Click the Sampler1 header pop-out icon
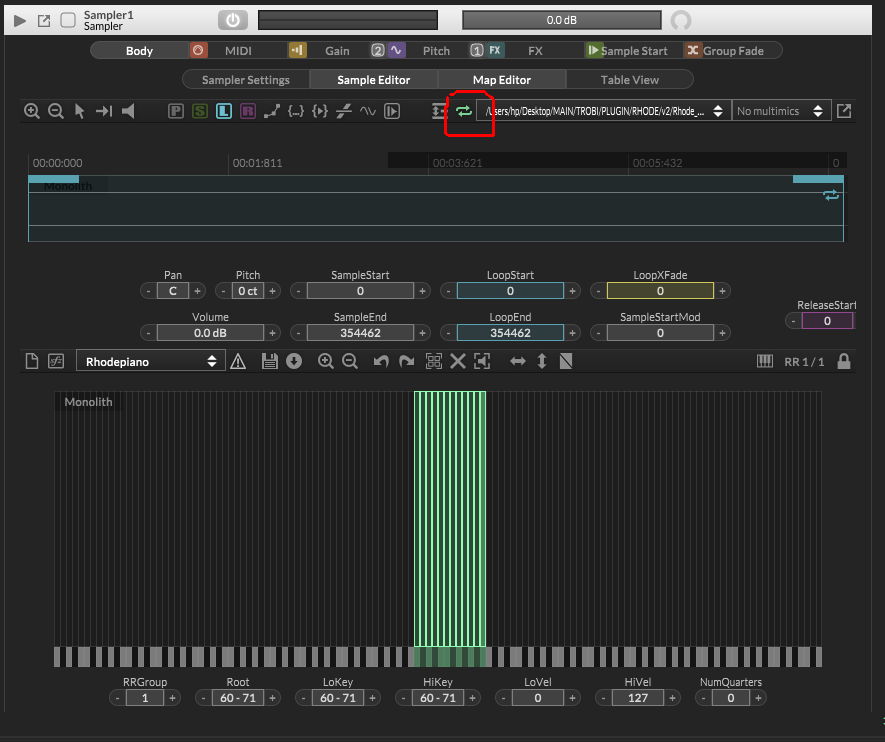 point(43,21)
